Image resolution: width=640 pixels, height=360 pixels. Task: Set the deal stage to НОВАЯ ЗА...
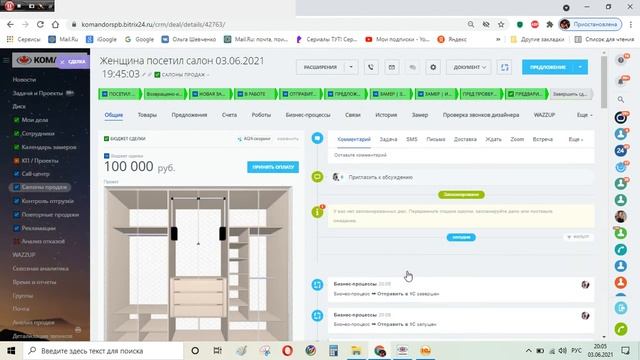[x=210, y=94]
